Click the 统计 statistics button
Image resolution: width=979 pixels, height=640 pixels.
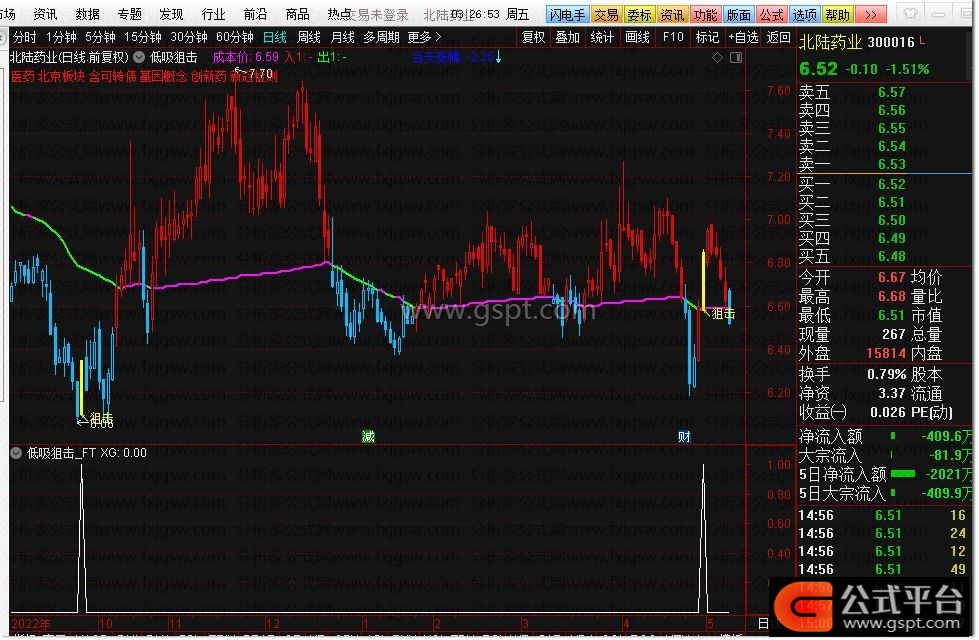pos(602,37)
